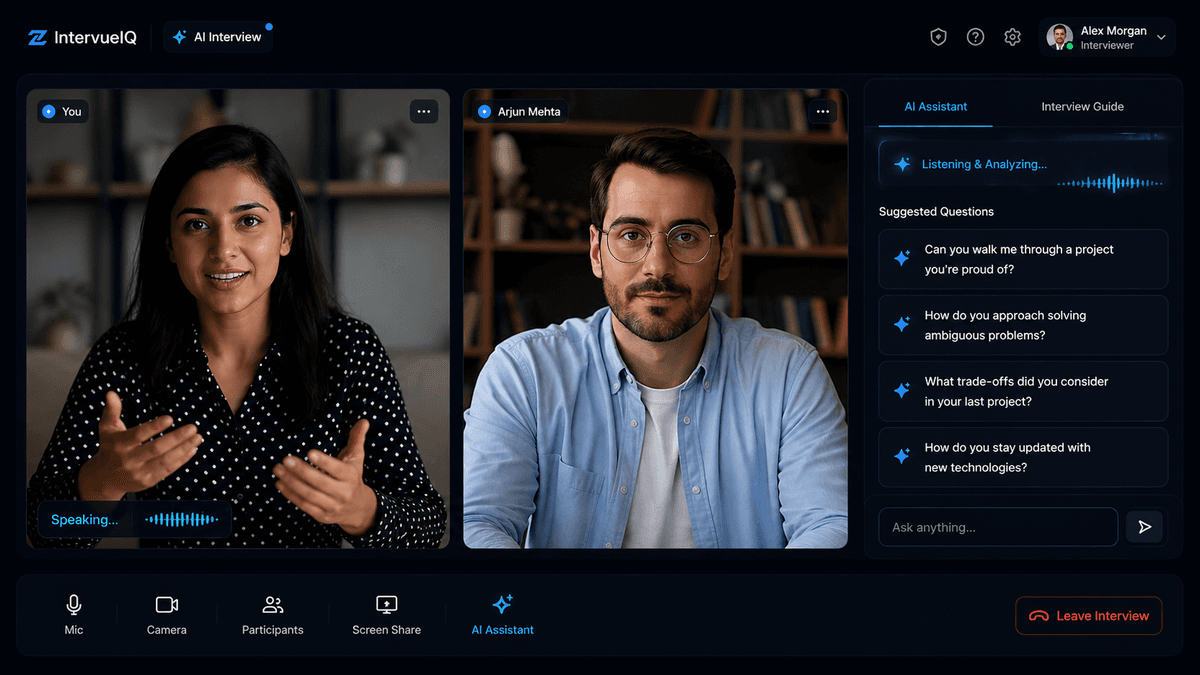Click the Ask anything input field
The width and height of the screenshot is (1200, 675).
[x=997, y=527]
